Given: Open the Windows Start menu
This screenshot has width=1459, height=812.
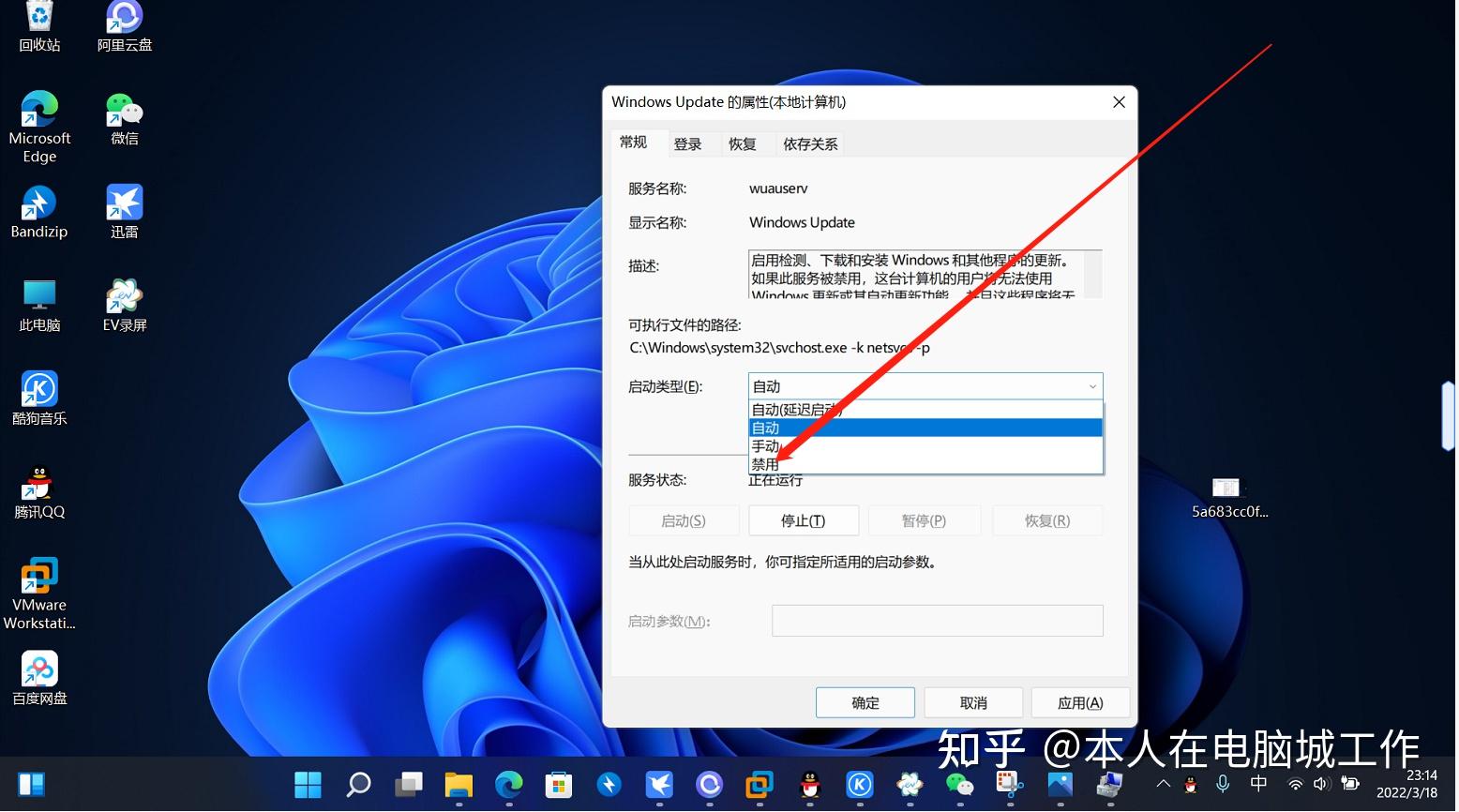Looking at the screenshot, I should (308, 784).
